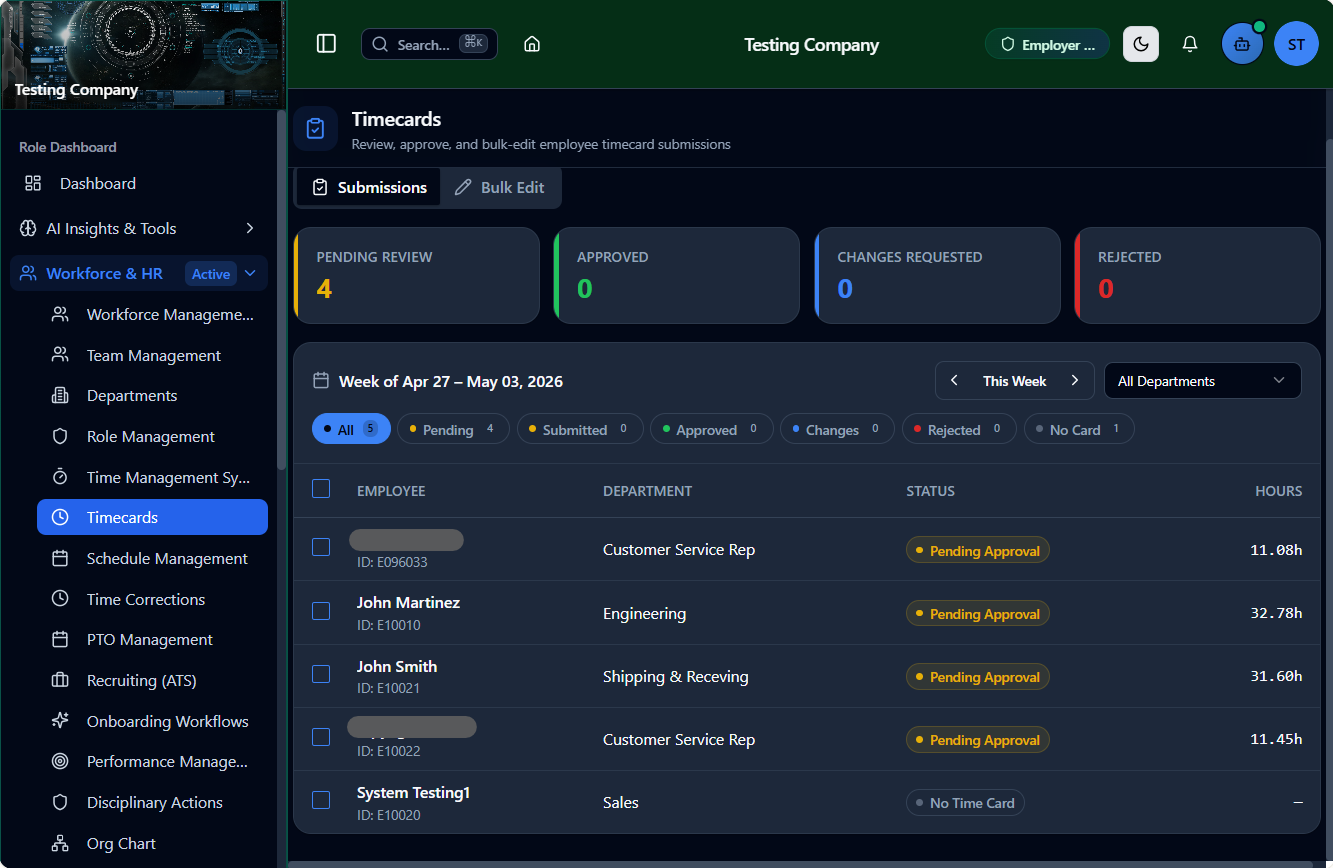Click John Martinez's Pending Approval badge

coord(978,614)
